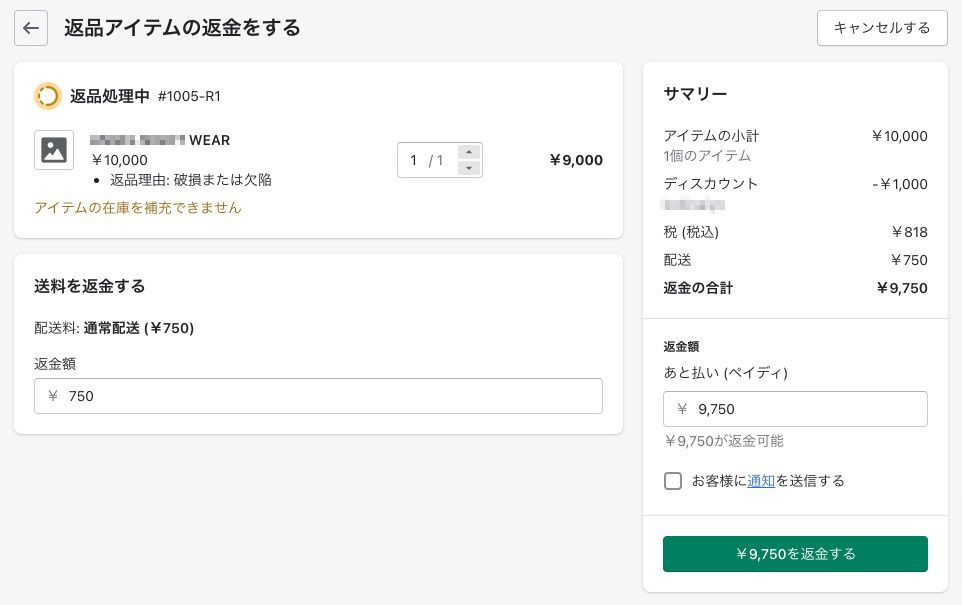This screenshot has width=962, height=605.
Task: Open the 通知 link
Action: click(x=761, y=481)
